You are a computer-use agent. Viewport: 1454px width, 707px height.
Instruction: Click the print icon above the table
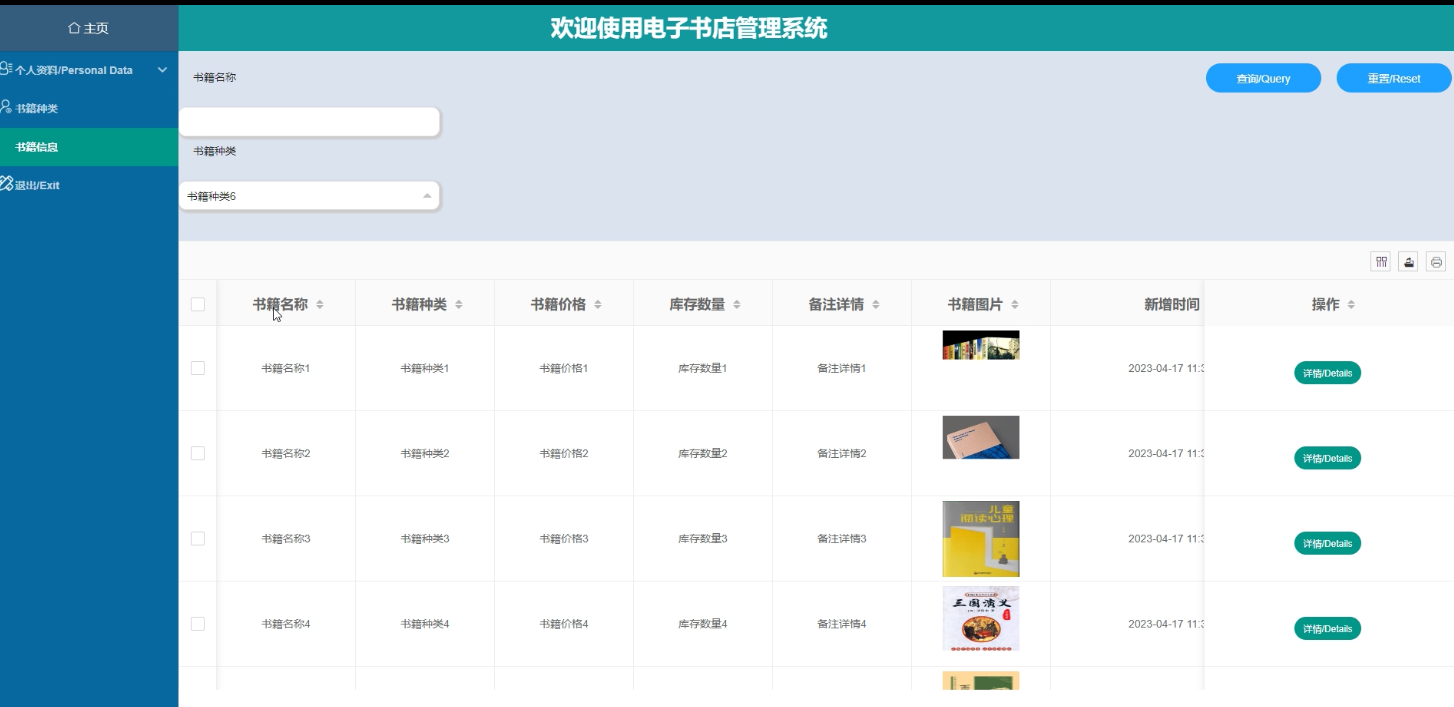(x=1435, y=261)
